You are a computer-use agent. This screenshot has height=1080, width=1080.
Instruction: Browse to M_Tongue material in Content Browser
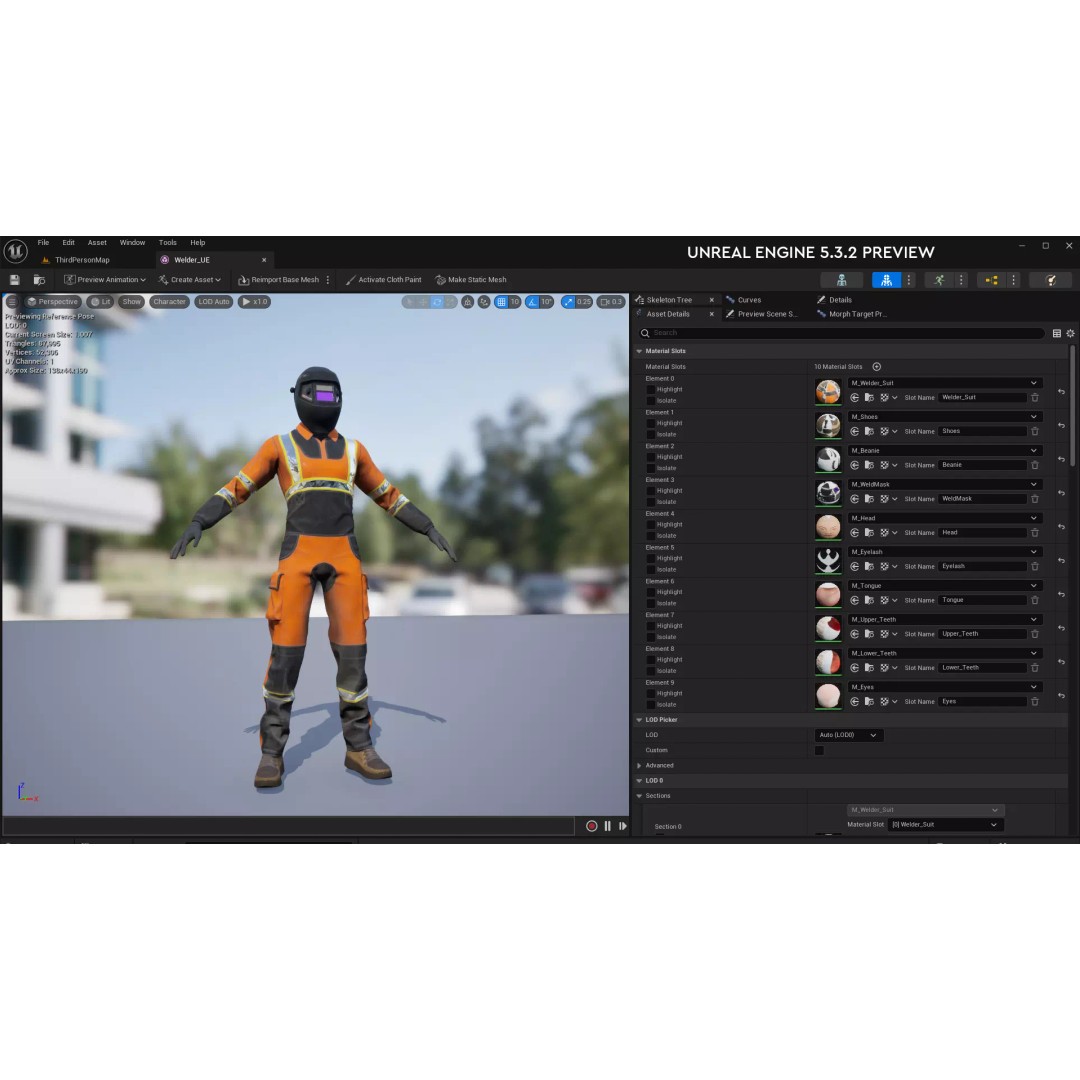pyautogui.click(x=869, y=600)
